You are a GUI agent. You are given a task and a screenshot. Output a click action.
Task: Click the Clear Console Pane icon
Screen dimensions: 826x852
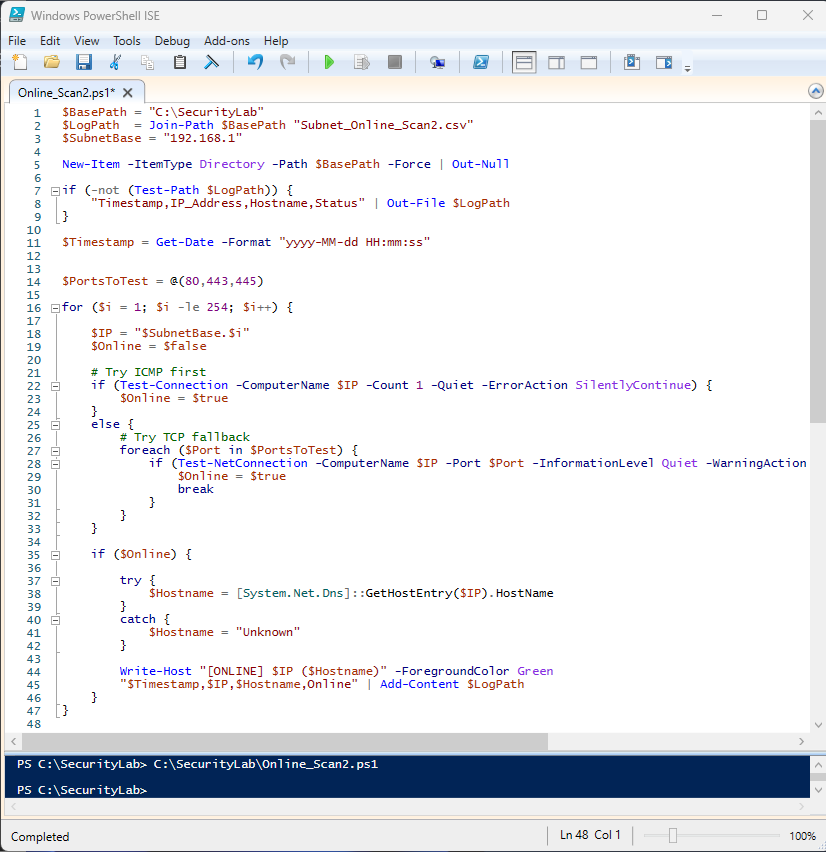pyautogui.click(x=212, y=63)
